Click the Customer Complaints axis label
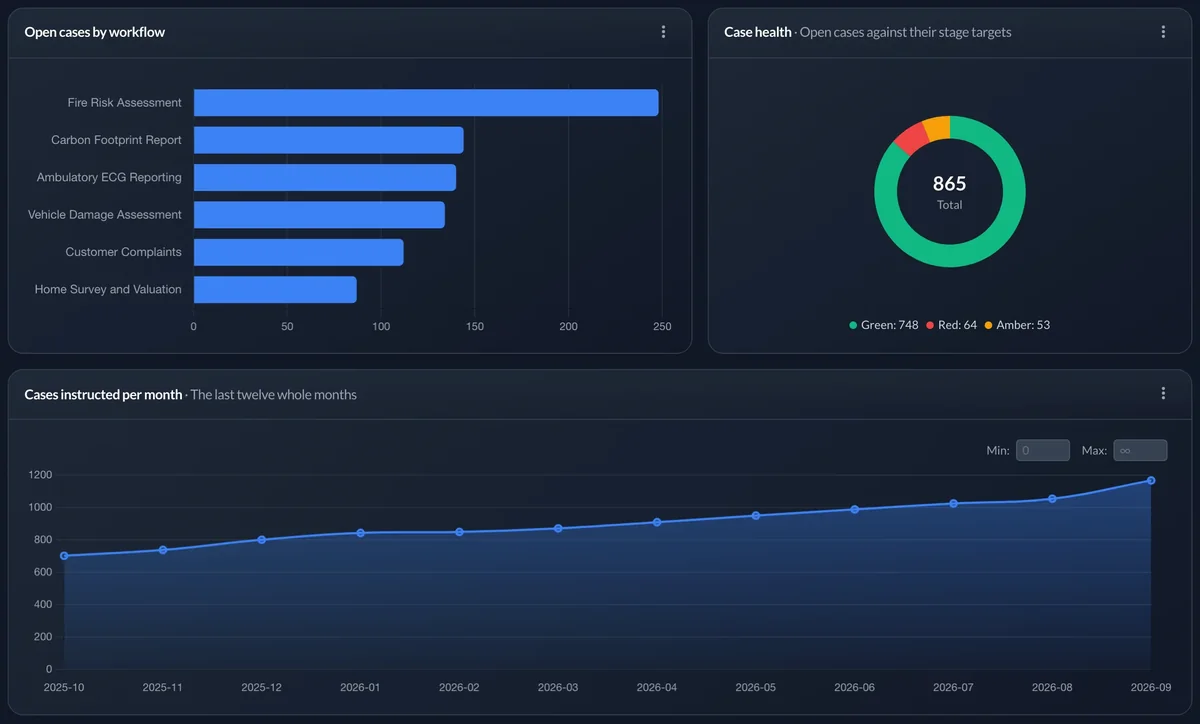 [124, 252]
